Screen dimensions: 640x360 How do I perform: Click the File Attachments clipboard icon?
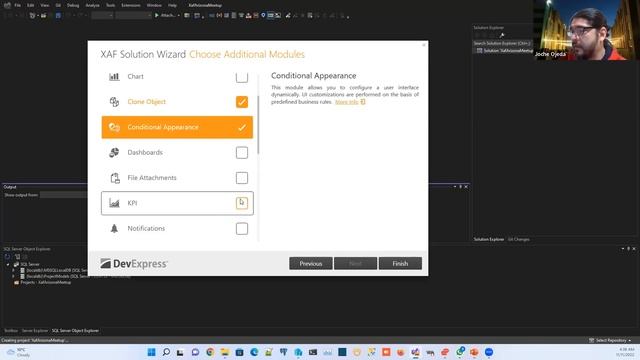(115, 178)
